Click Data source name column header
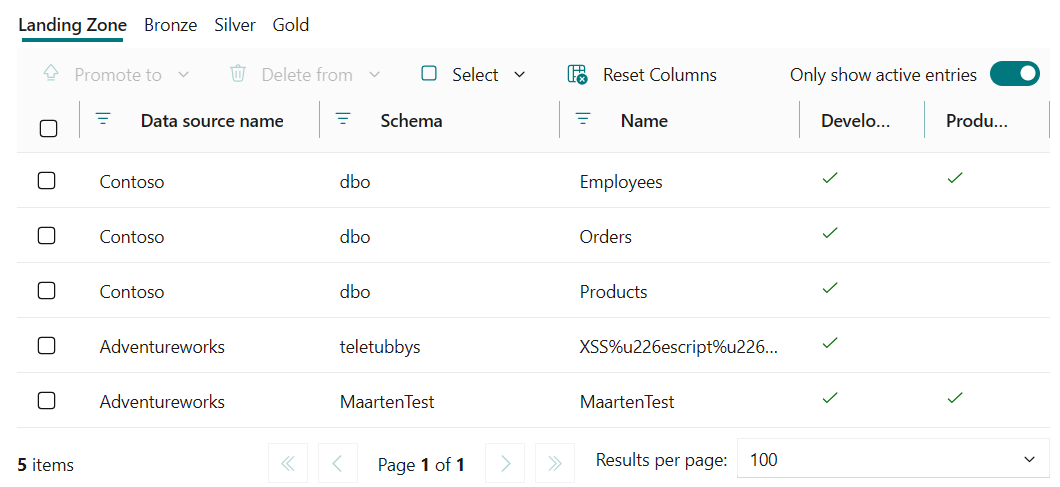1060x487 pixels. click(x=212, y=120)
